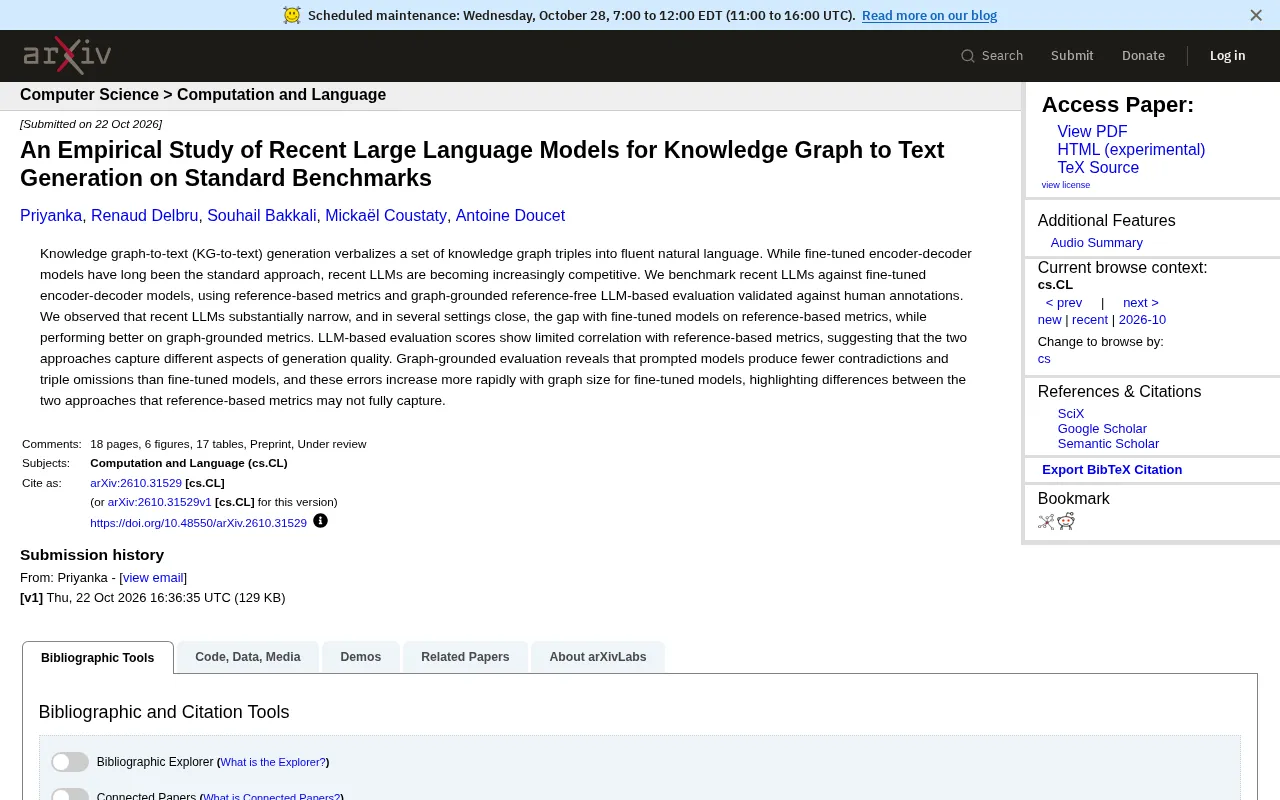
Task: Click the arXiv:2610.31529 cite link
Action: click(136, 483)
